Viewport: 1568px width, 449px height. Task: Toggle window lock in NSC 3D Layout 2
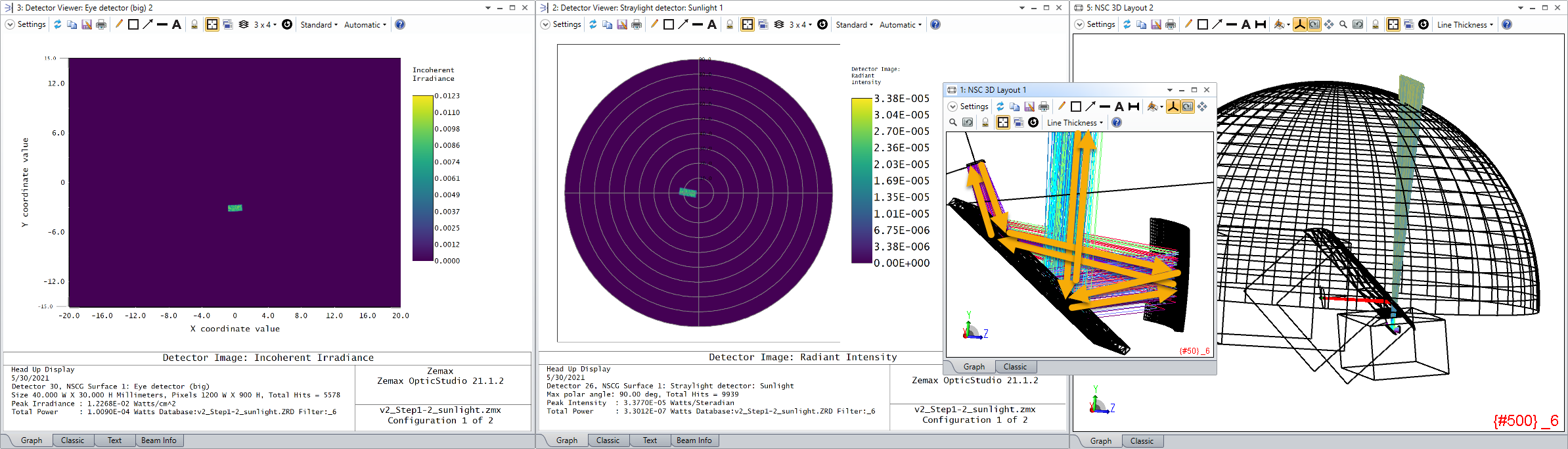click(x=1376, y=24)
